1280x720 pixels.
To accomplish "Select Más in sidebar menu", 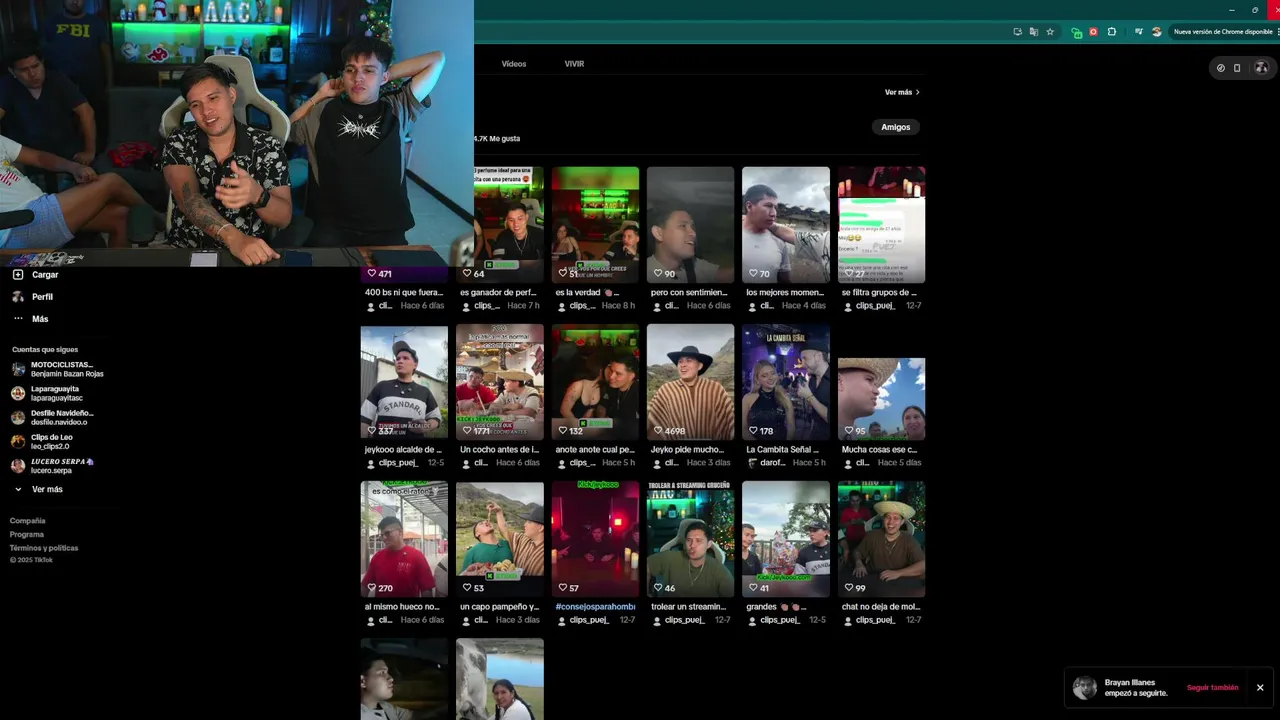I will (x=40, y=319).
